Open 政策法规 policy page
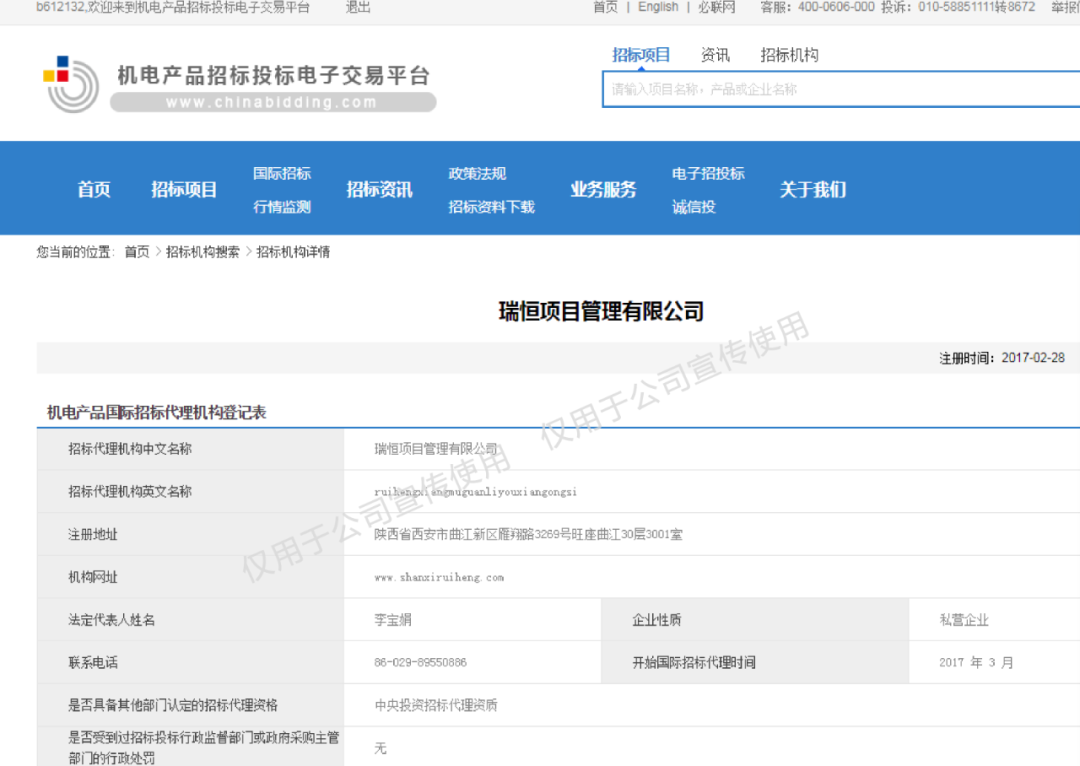Viewport: 1080px width, 766px height. pos(477,172)
